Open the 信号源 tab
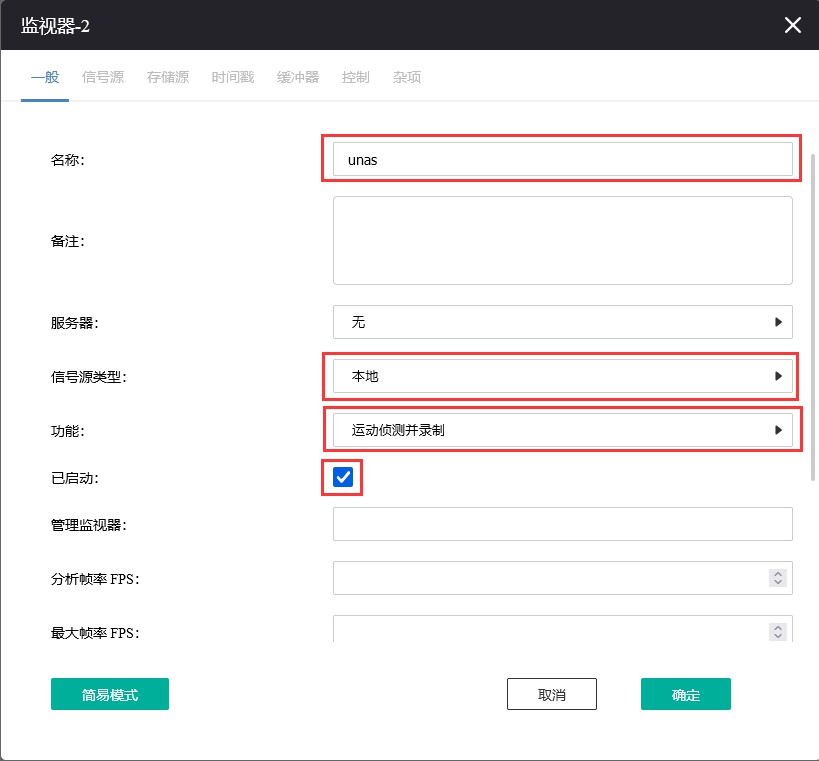This screenshot has width=819, height=761. click(x=103, y=77)
